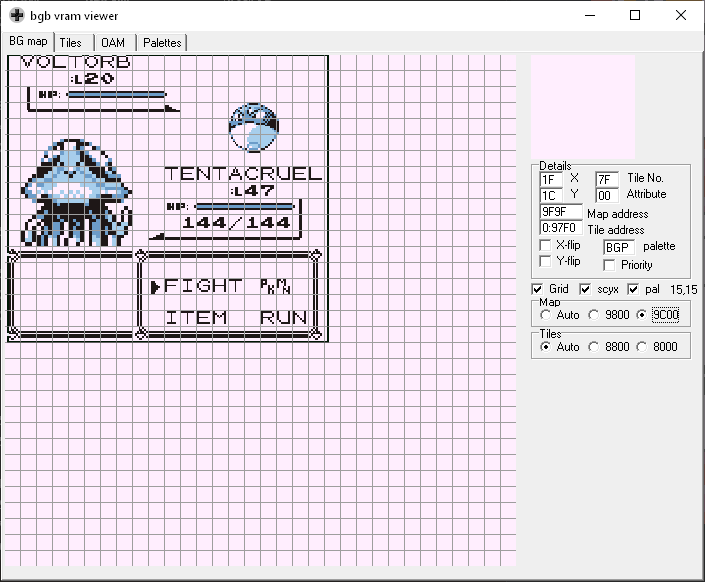The height and width of the screenshot is (582, 705).
Task: Select 9C00 map radio button
Action: click(642, 315)
